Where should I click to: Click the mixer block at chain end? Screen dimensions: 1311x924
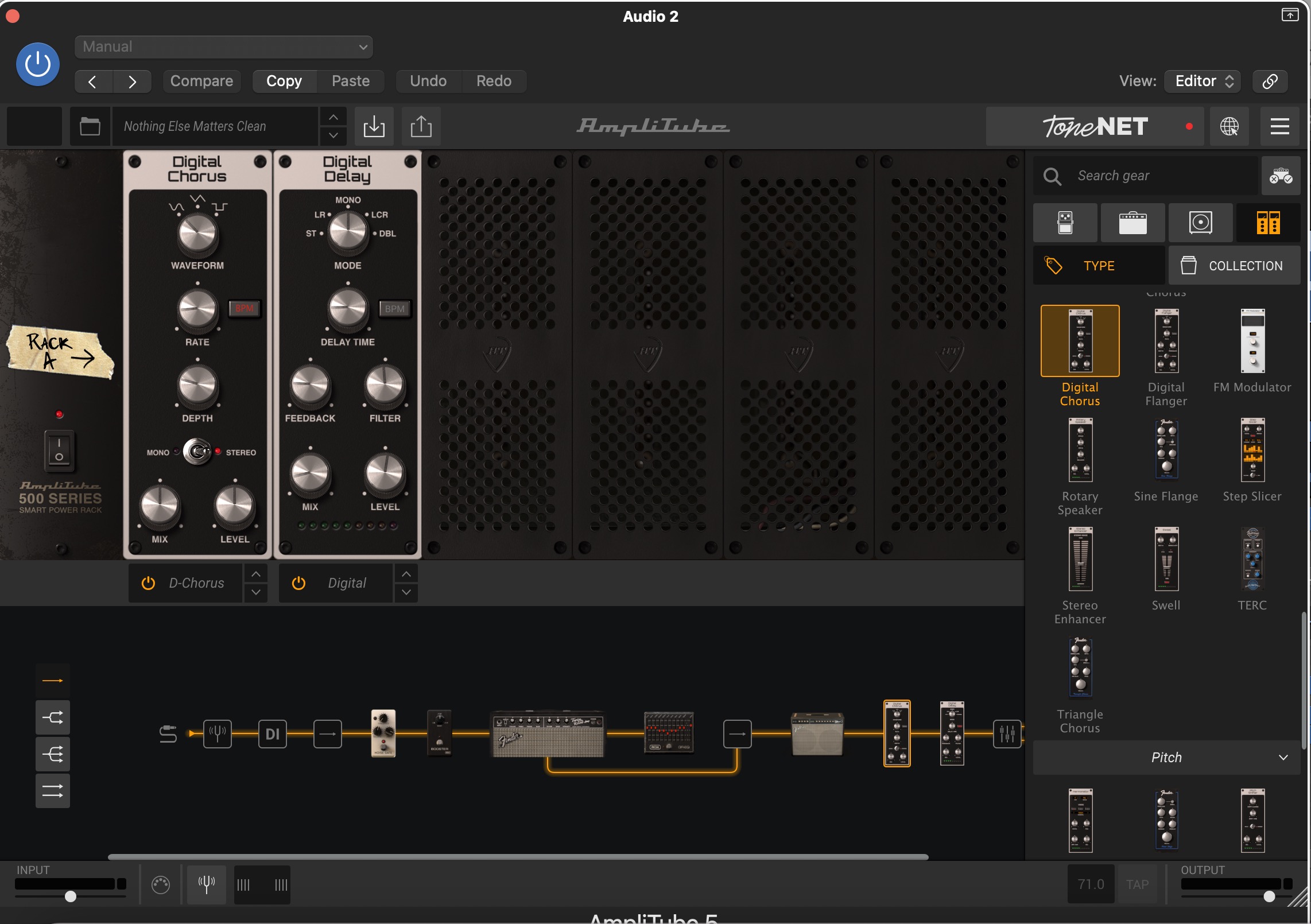click(x=1007, y=733)
